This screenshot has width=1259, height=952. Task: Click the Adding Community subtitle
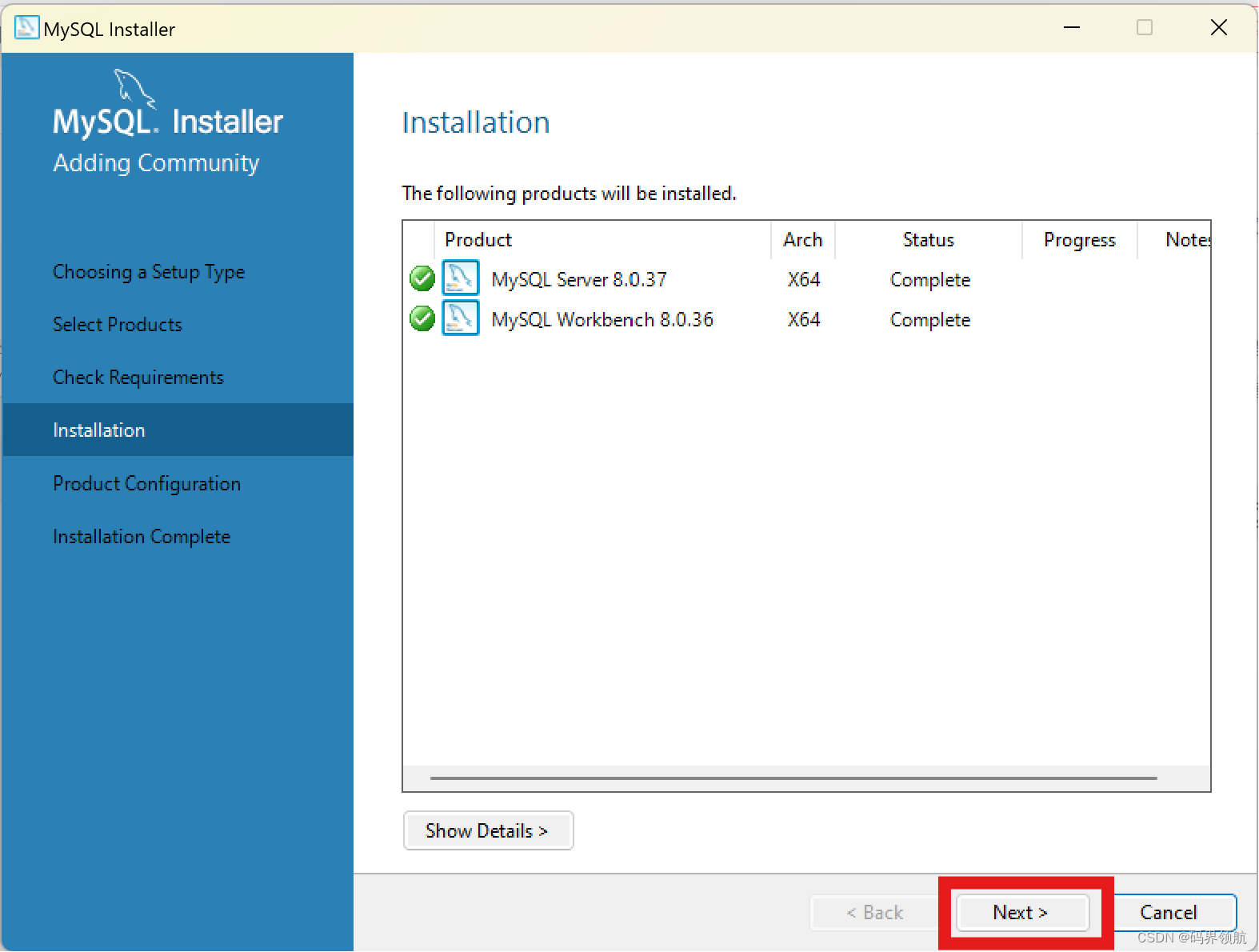[x=156, y=162]
